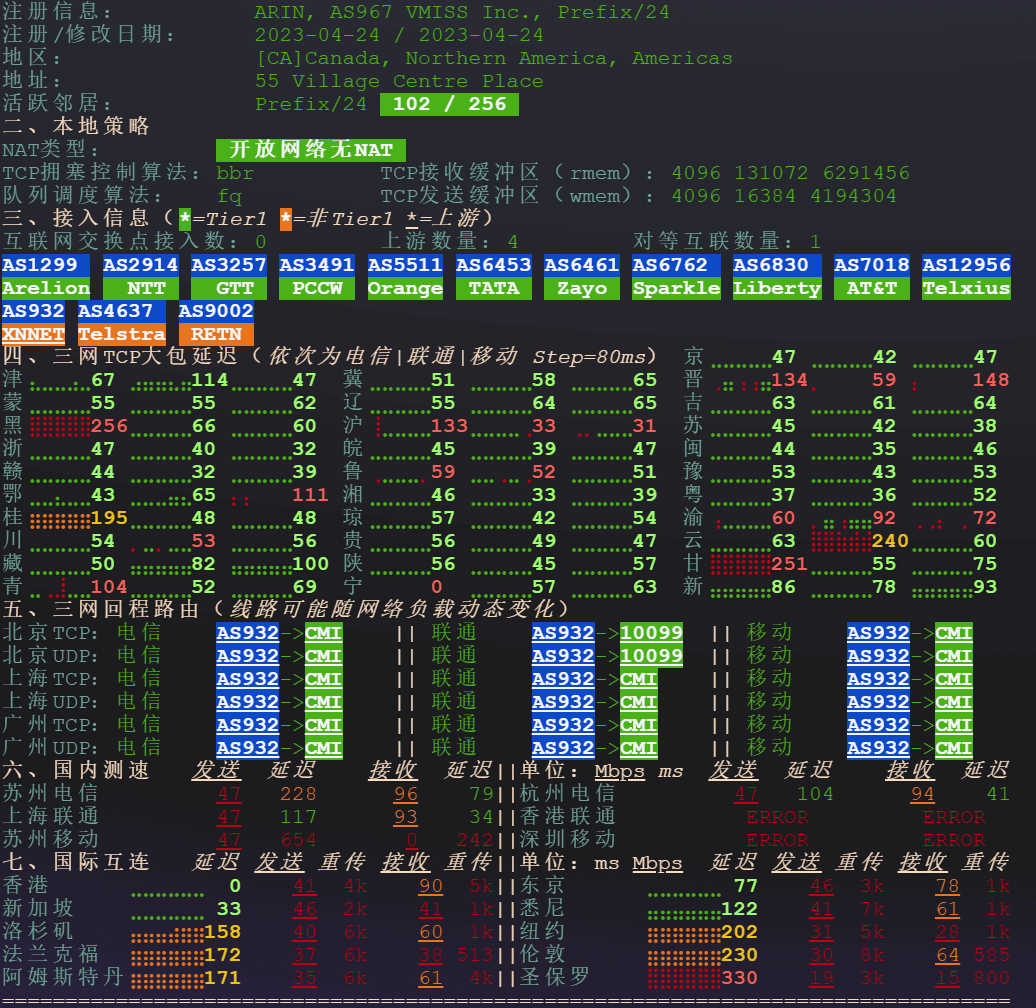Click CMI in Guangzhou UDP Mobile route
Screen dimensions: 1036x1008
(x=953, y=748)
